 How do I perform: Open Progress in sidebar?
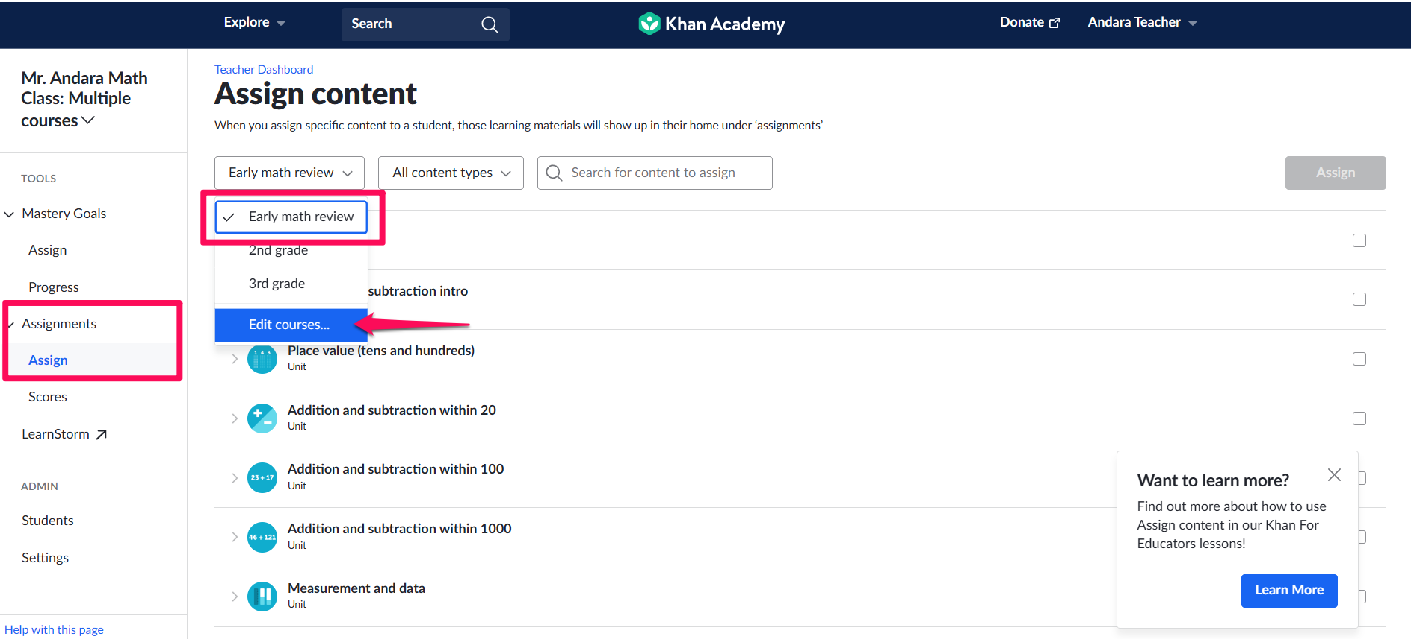(53, 288)
